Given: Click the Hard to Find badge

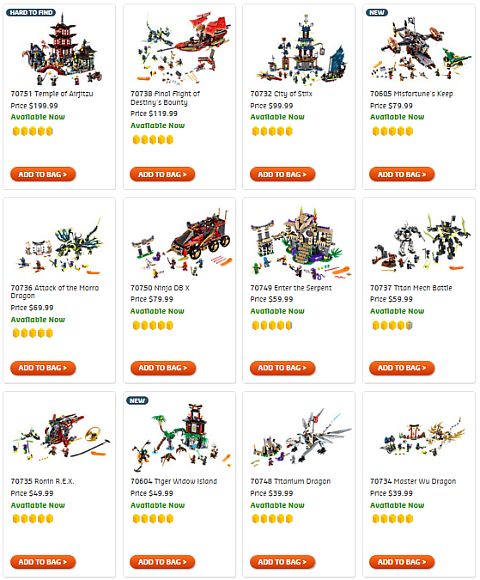Looking at the screenshot, I should click(x=31, y=12).
